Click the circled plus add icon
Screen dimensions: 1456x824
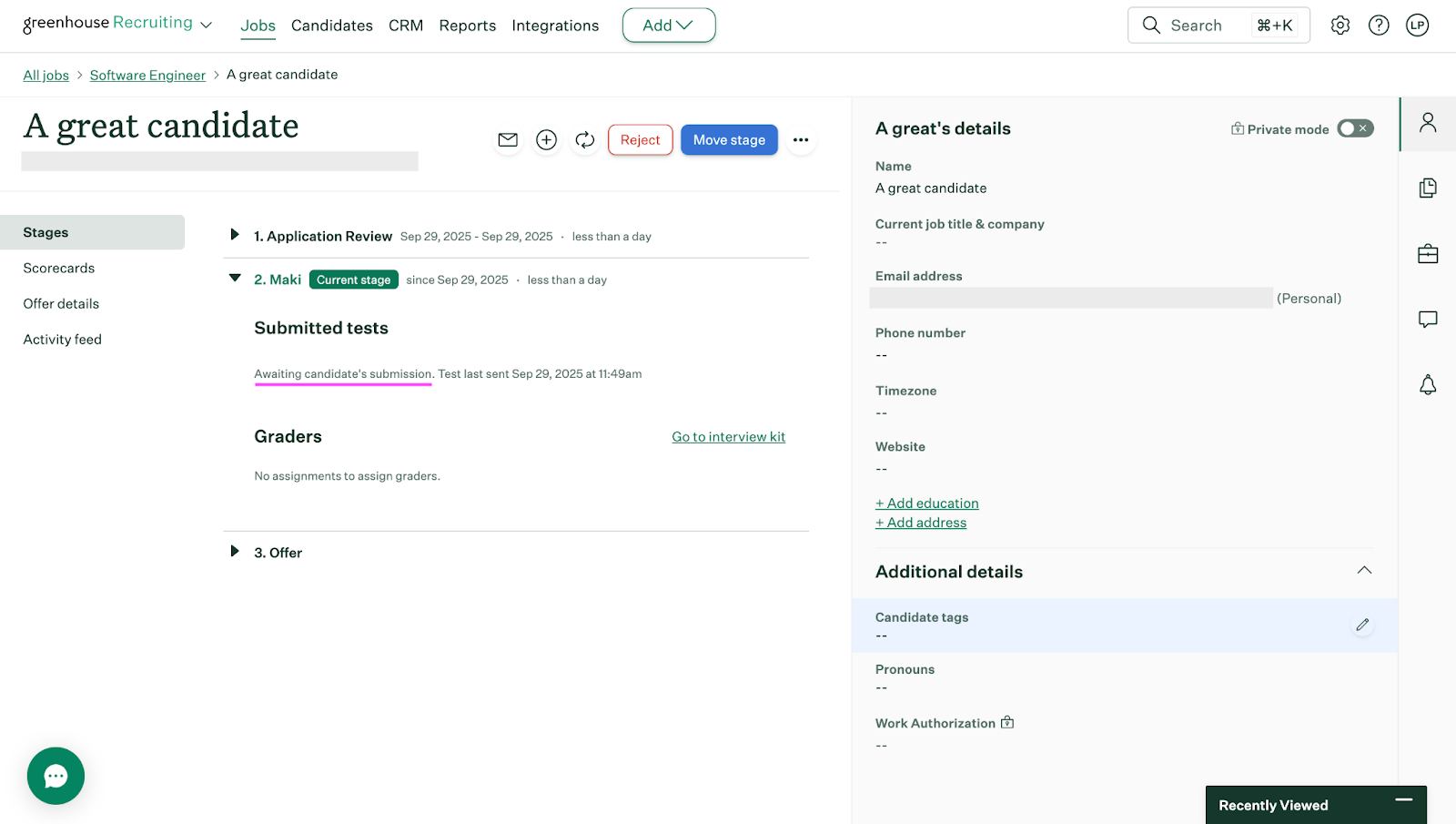tap(546, 139)
